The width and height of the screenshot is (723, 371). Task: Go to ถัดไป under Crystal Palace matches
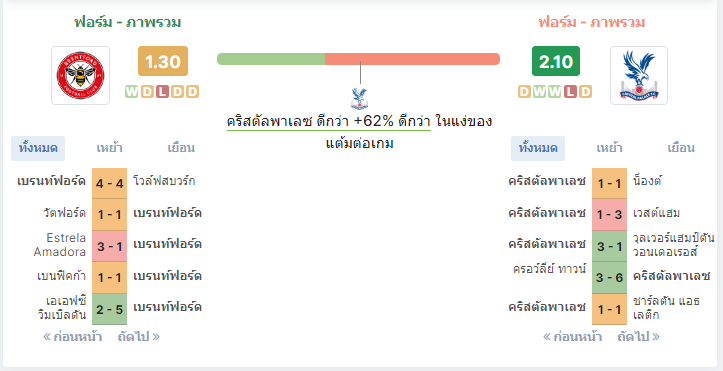click(639, 337)
